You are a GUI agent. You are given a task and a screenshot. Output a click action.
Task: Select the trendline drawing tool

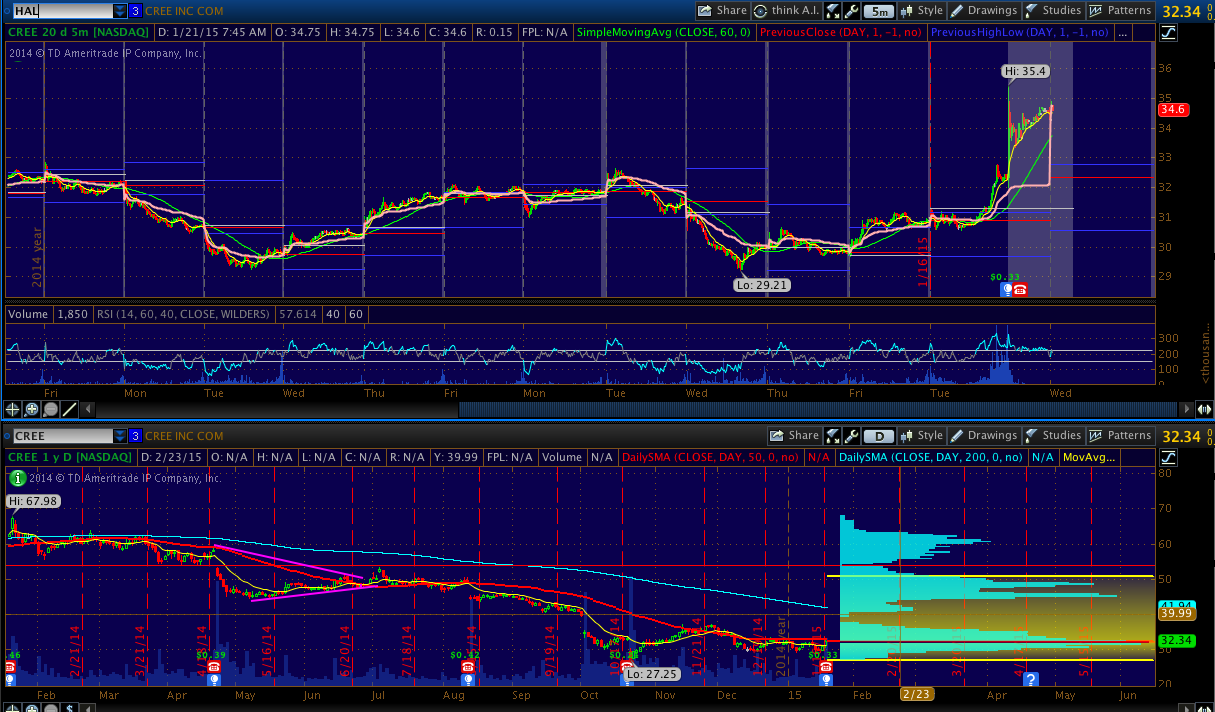[70, 409]
